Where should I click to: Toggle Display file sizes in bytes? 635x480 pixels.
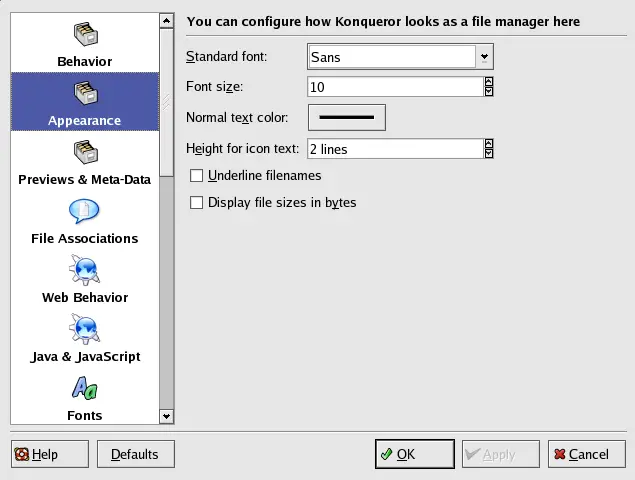click(x=197, y=203)
